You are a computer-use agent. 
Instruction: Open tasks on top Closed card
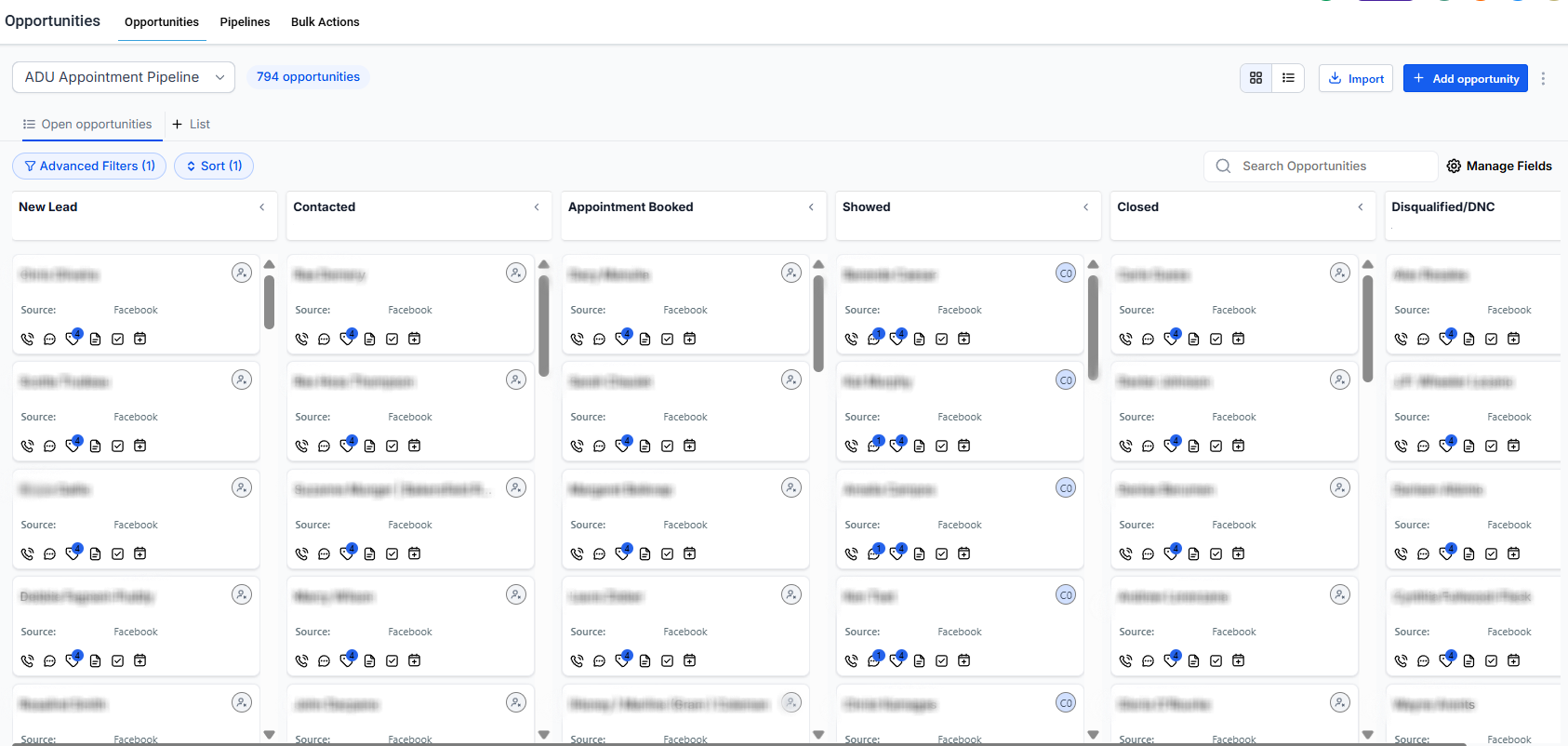point(1216,340)
